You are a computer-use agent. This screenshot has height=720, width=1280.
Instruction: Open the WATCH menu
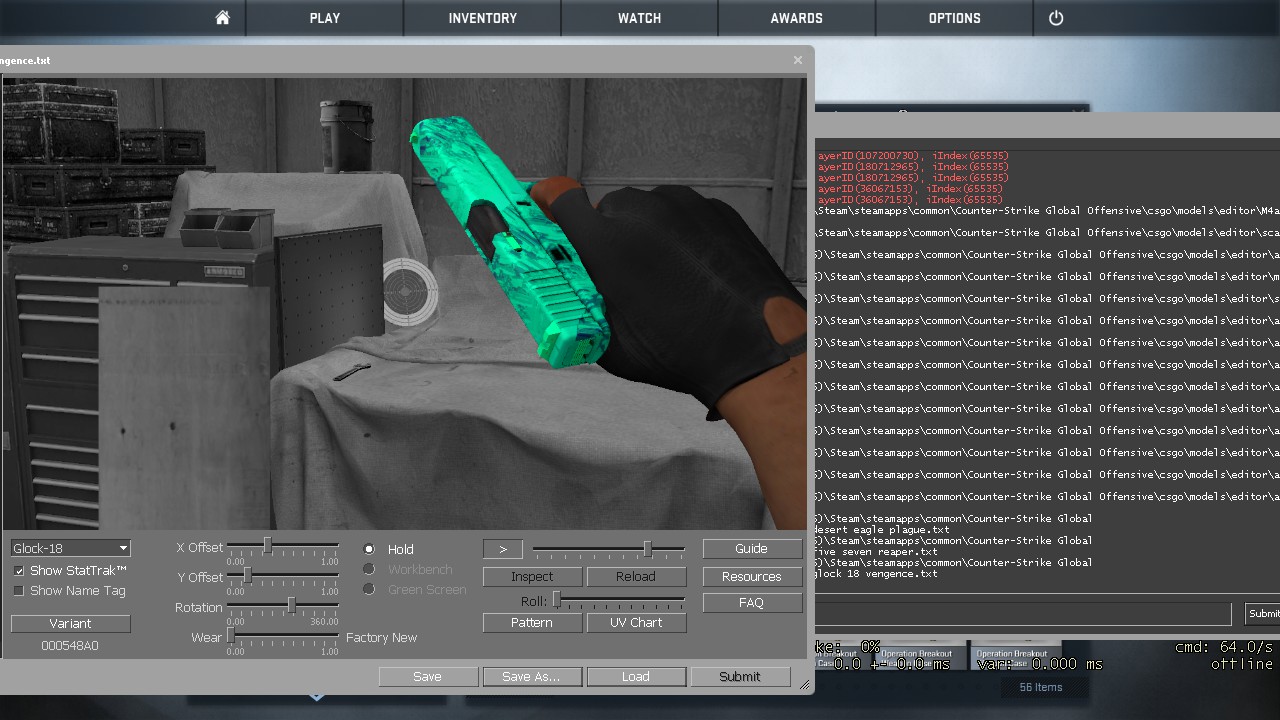tap(640, 18)
